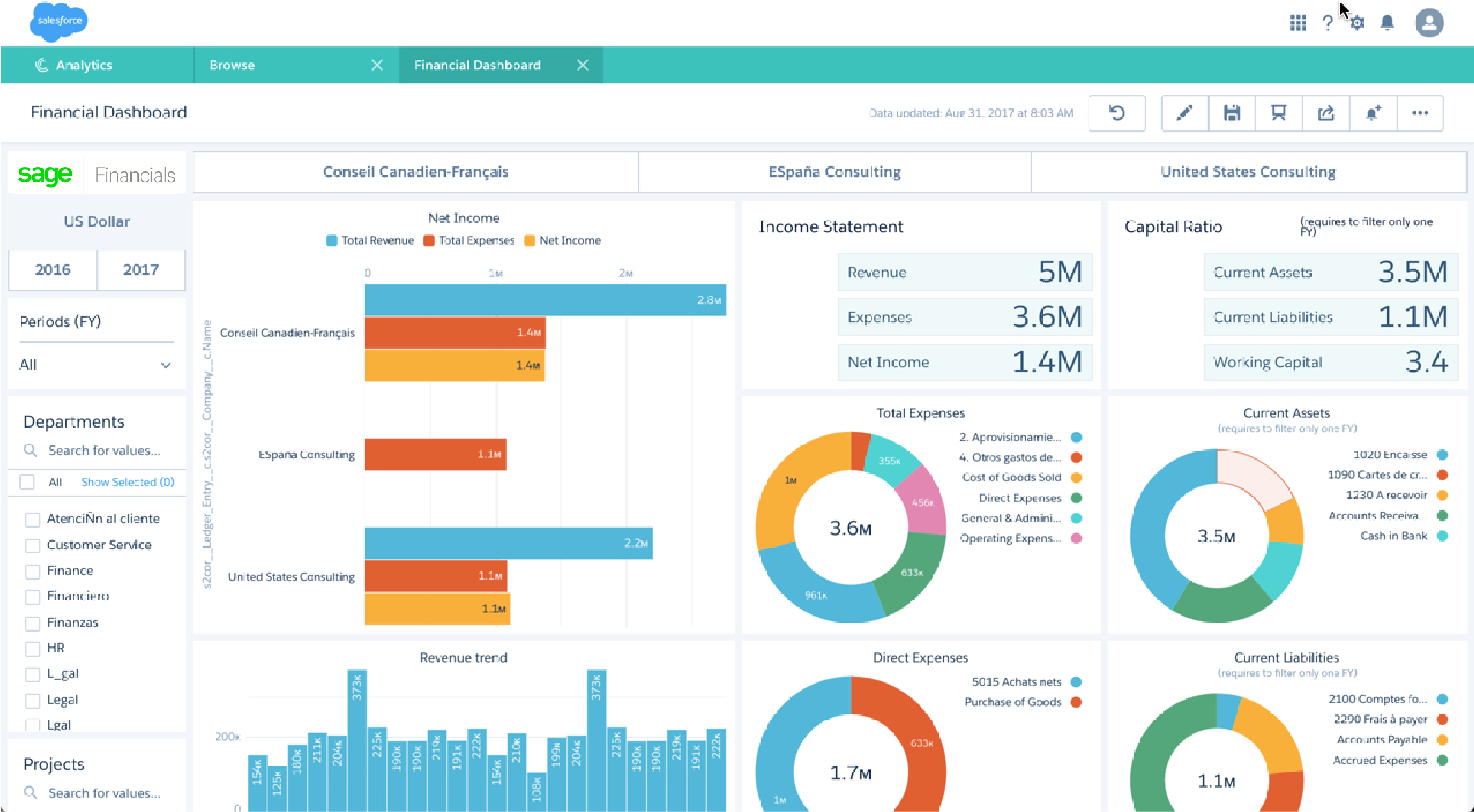Click the pencil edit dashboard icon

click(x=1184, y=113)
